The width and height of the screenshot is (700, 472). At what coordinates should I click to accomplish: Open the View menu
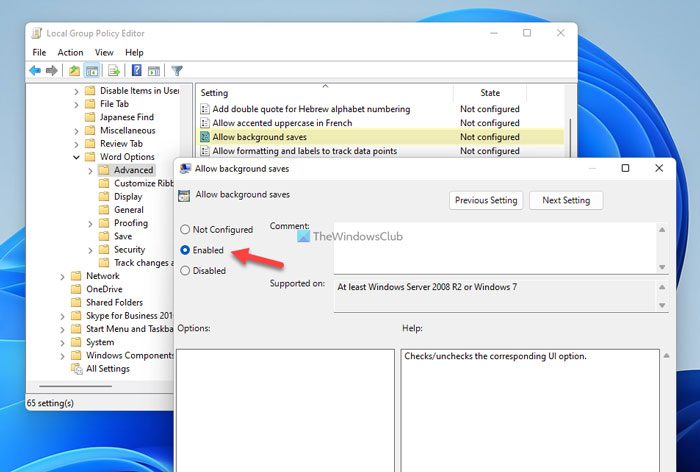[x=104, y=53]
